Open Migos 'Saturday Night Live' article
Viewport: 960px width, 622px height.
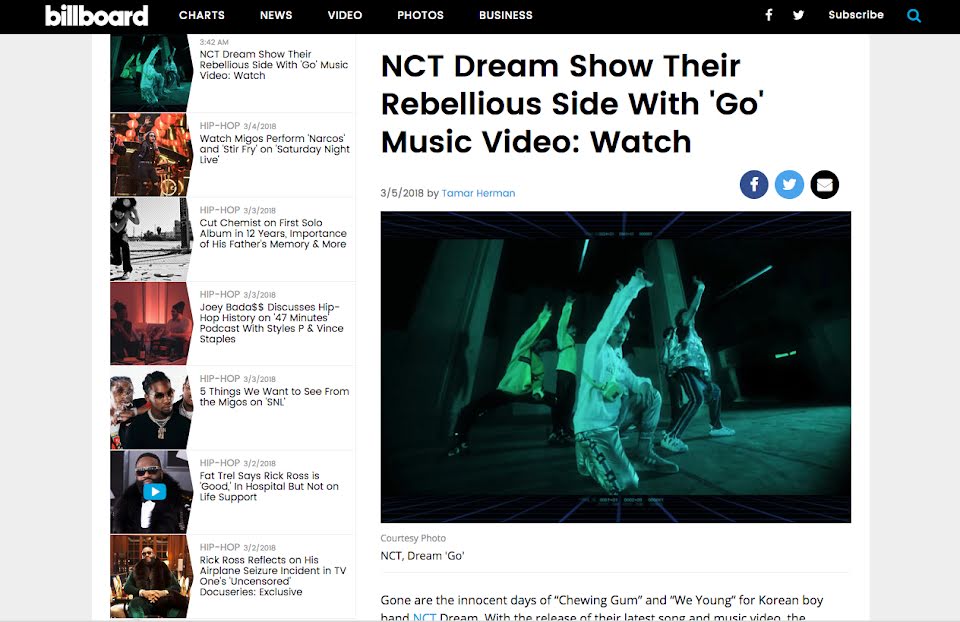tap(274, 149)
